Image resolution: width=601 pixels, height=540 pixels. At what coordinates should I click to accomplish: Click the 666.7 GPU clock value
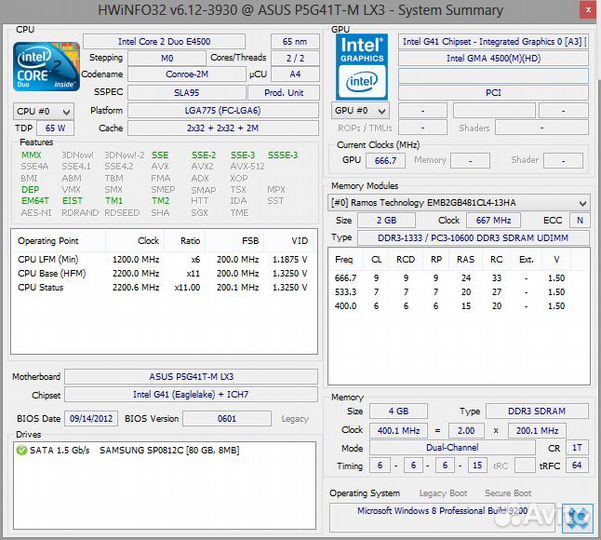(385, 161)
